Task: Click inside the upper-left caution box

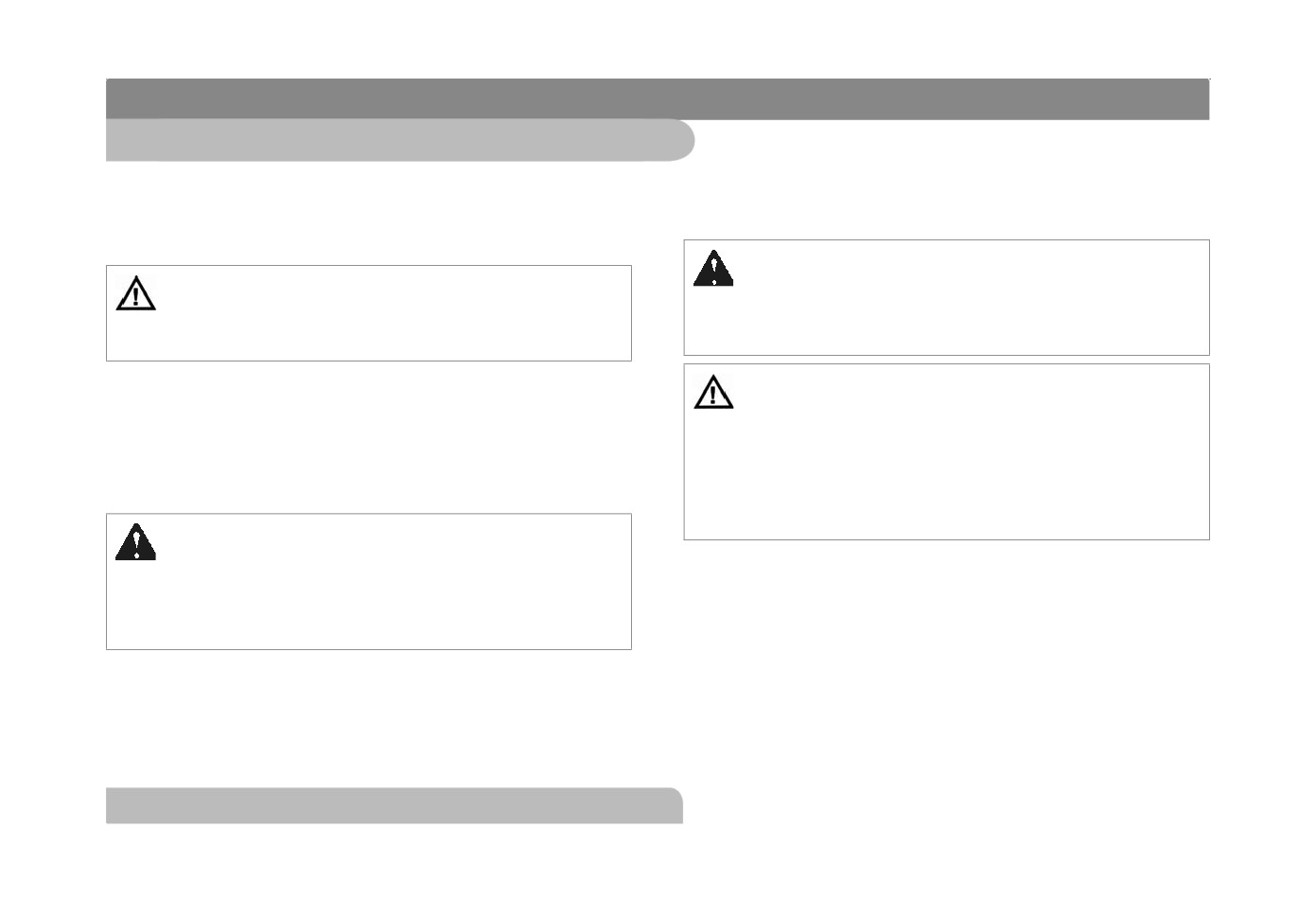Action: click(x=369, y=313)
